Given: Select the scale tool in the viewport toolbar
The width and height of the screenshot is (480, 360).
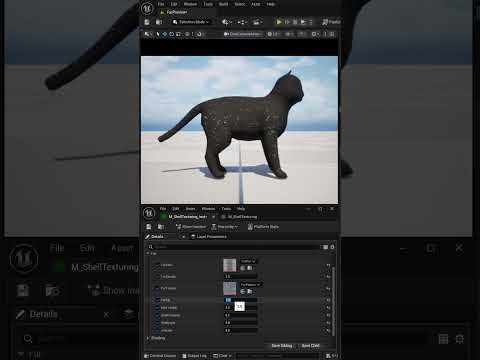Looking at the screenshot, I should coord(178,34).
